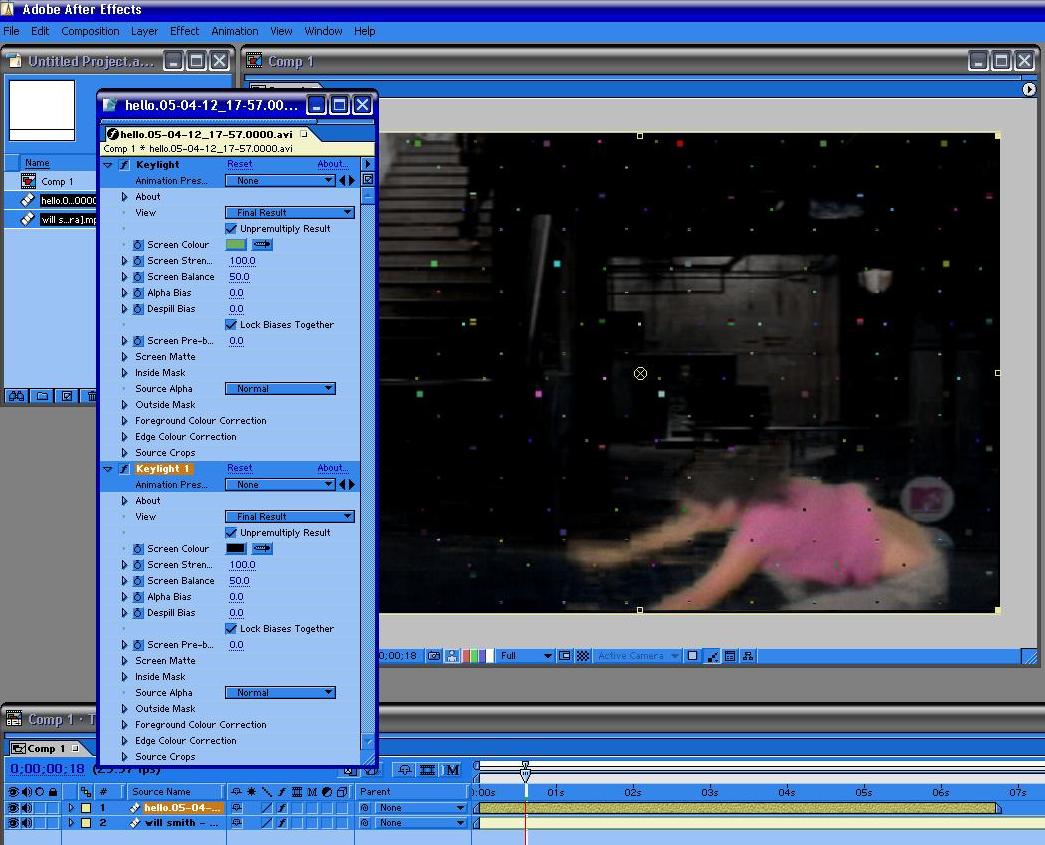Click the pick whip icon for layer 1
Image resolution: width=1045 pixels, height=845 pixels.
click(364, 808)
